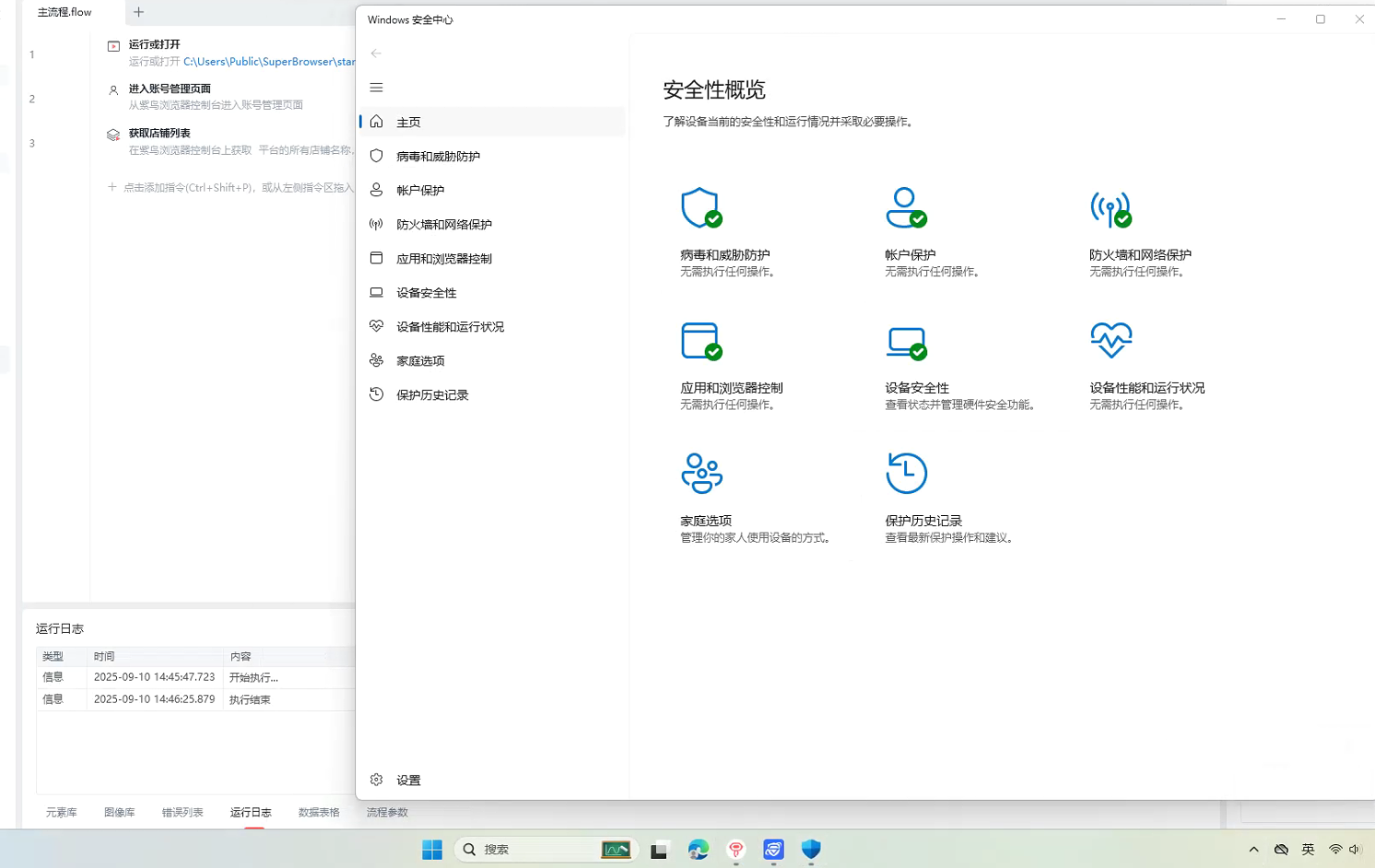This screenshot has height=868, width=1375.
Task: Click the cloud sync tray icon
Action: point(1281,850)
